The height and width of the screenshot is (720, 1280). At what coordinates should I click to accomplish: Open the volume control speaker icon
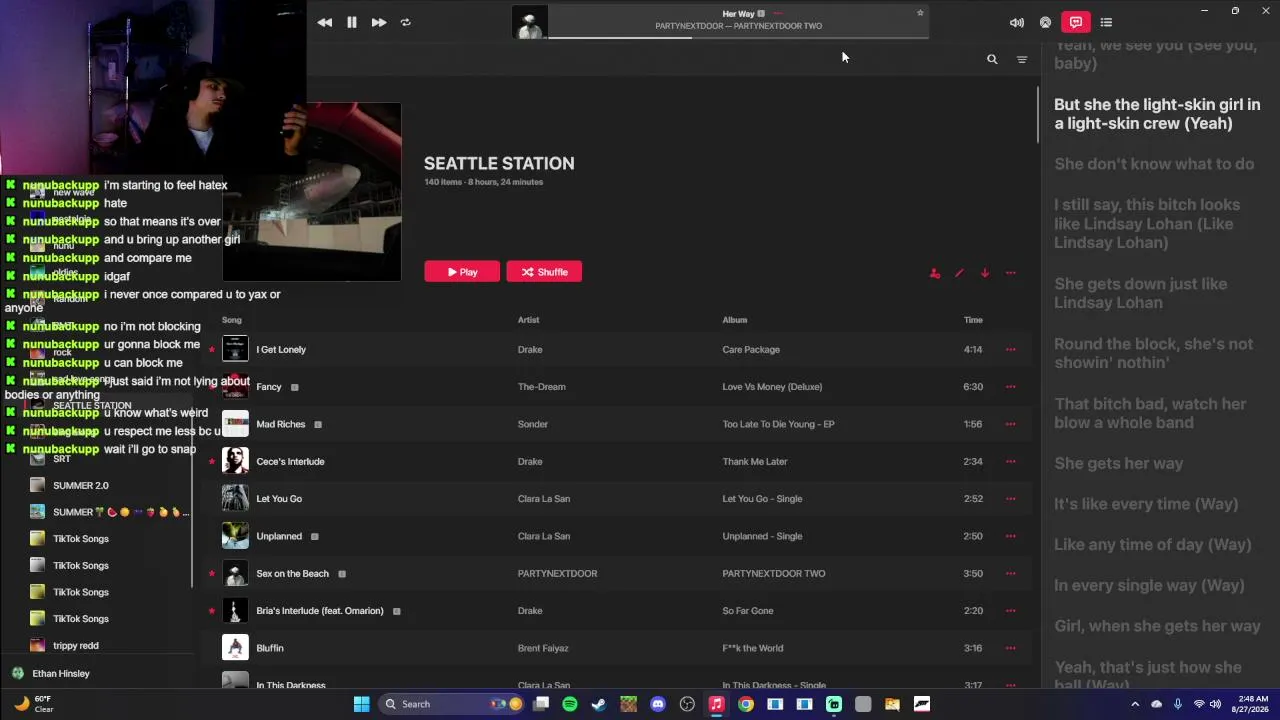1017,22
